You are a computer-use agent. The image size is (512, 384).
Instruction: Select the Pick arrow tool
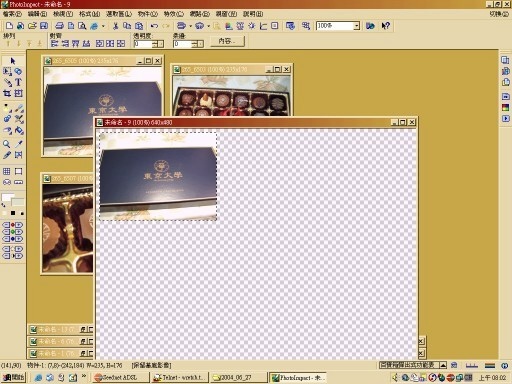tap(13, 61)
